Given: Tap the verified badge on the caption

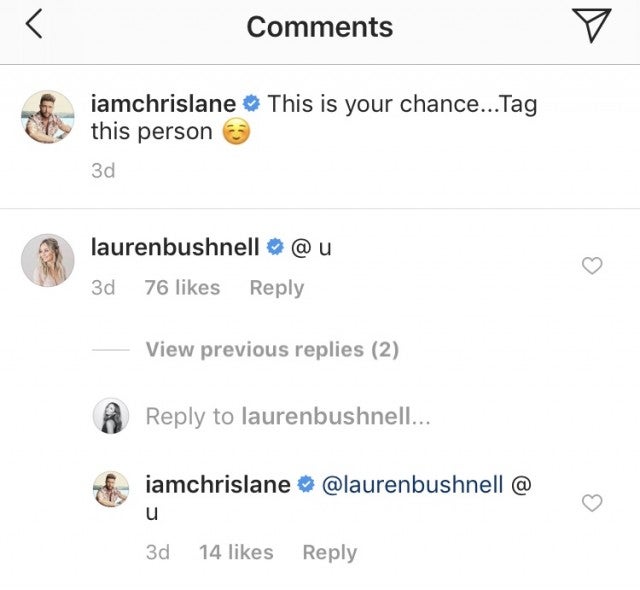Looking at the screenshot, I should 252,104.
